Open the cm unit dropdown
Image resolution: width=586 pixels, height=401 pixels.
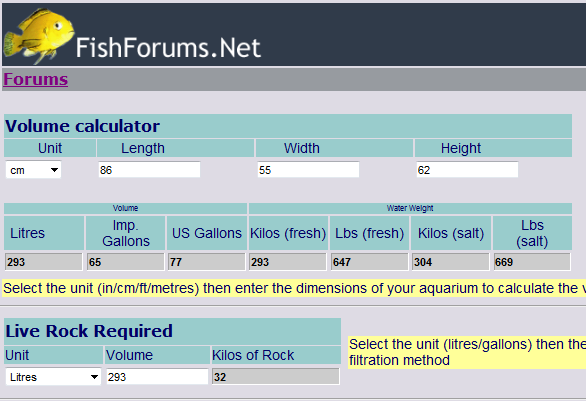(34, 170)
